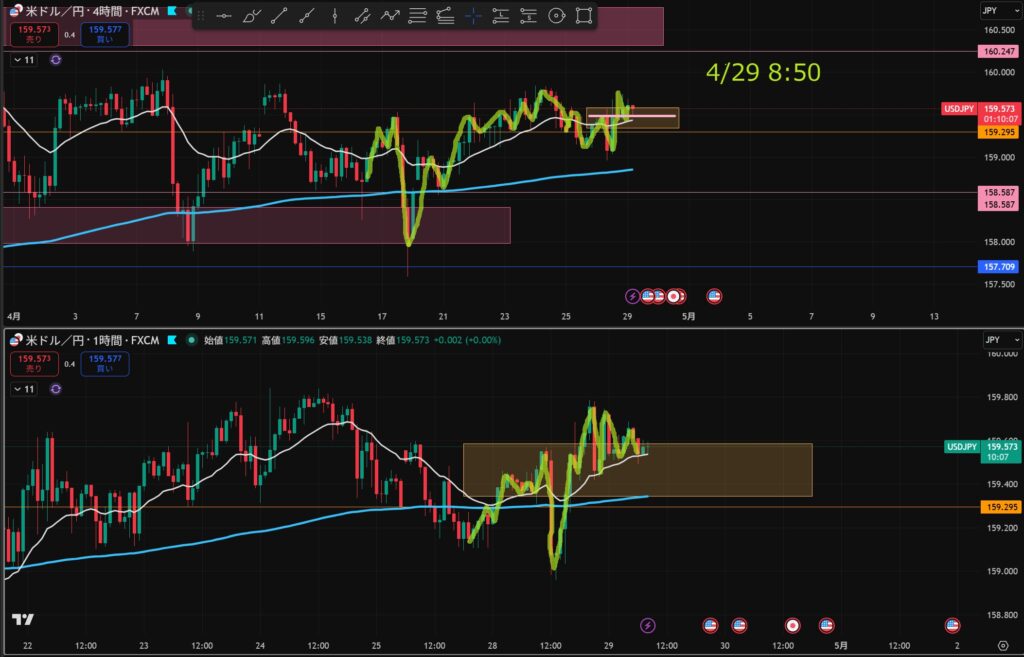Click the 米ドル/円 1時間 symbol title
The image size is (1024, 657).
pyautogui.click(x=91, y=340)
